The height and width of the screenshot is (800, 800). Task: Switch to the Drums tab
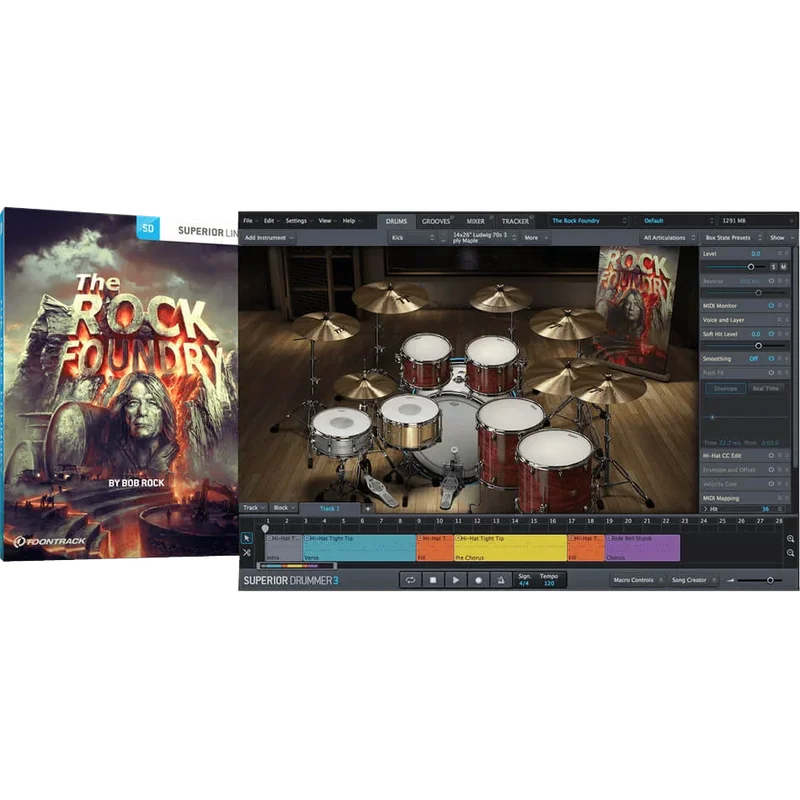pyautogui.click(x=396, y=221)
